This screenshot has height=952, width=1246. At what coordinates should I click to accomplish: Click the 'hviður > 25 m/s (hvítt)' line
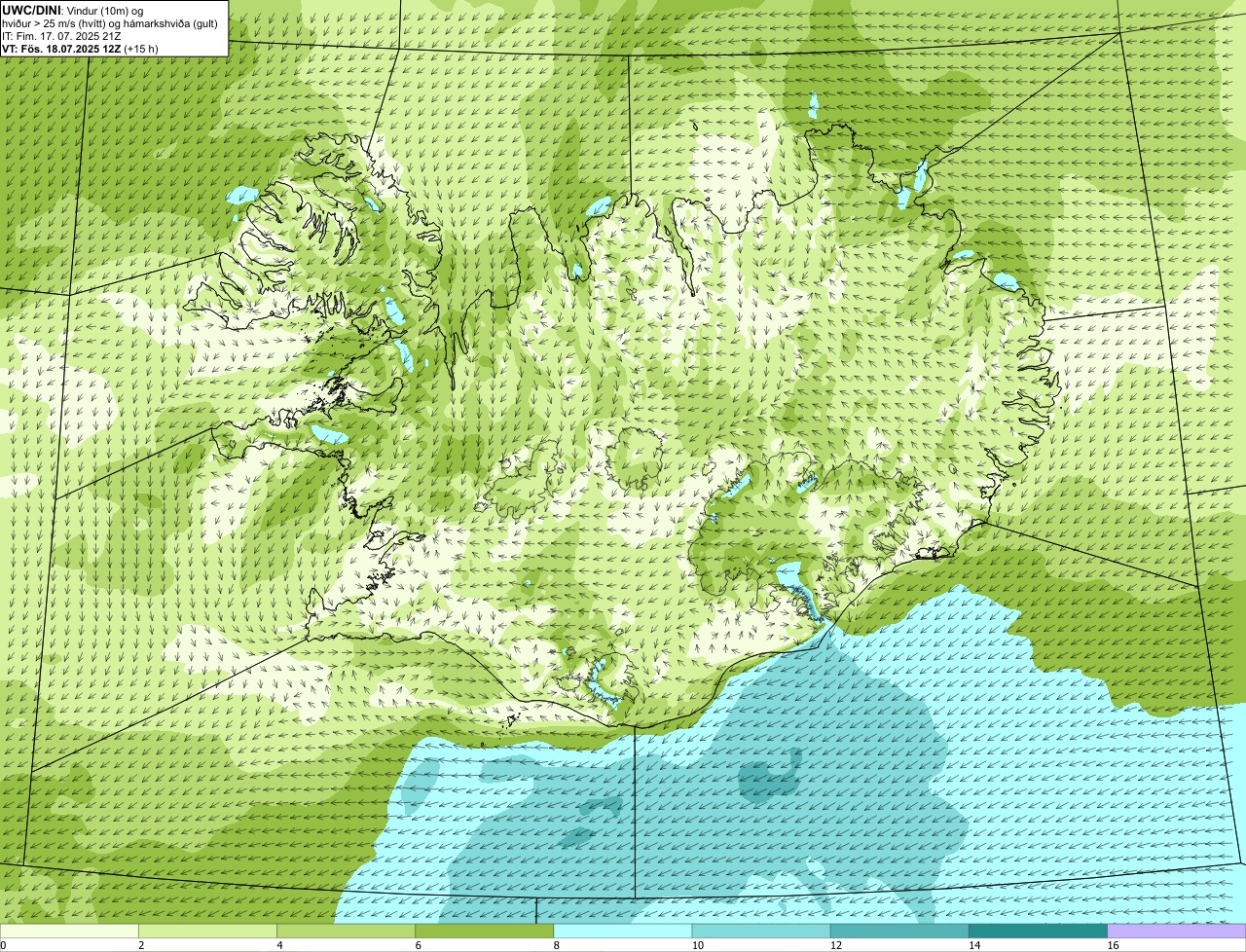pyautogui.click(x=111, y=23)
